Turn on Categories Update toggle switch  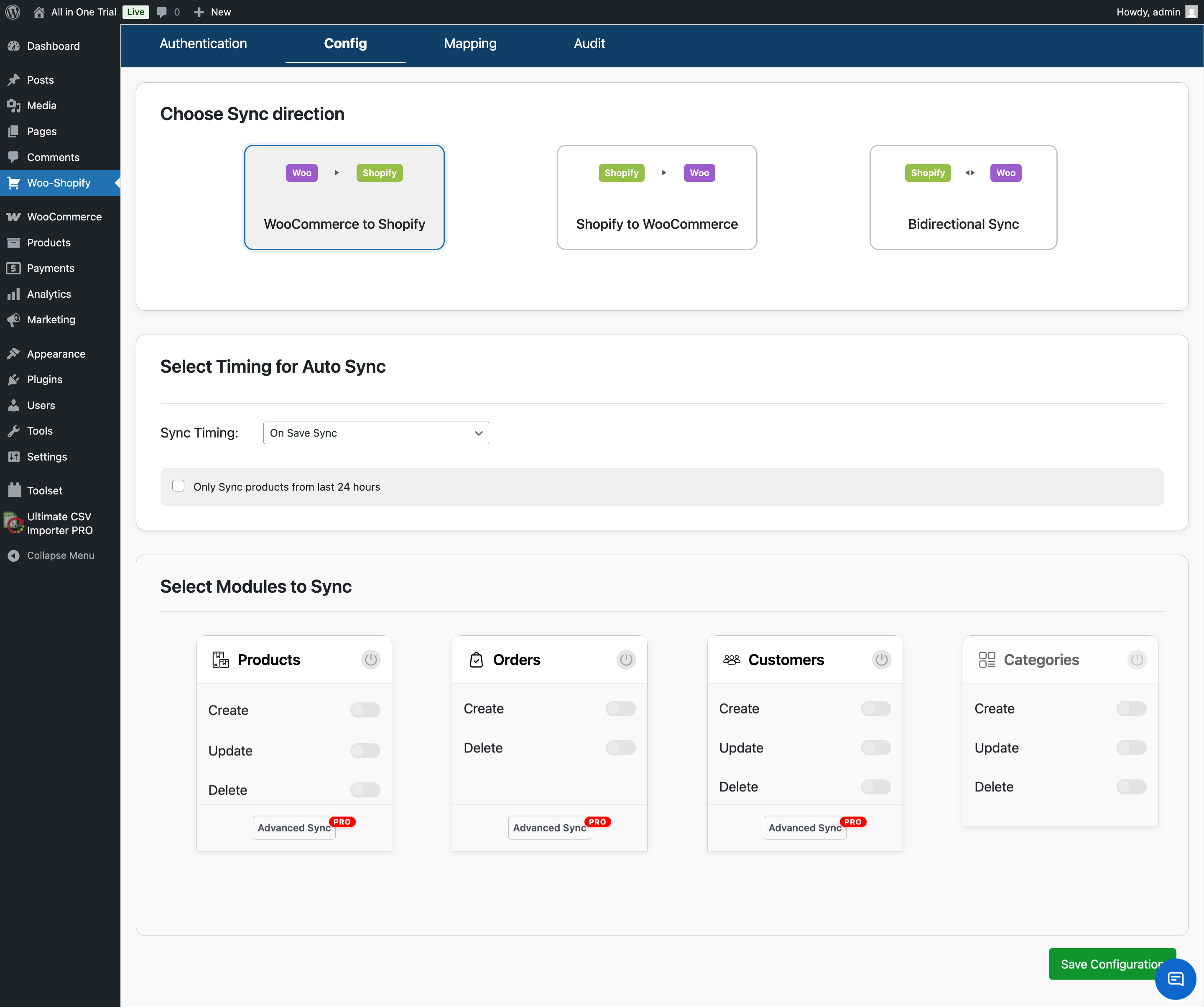point(1131,747)
